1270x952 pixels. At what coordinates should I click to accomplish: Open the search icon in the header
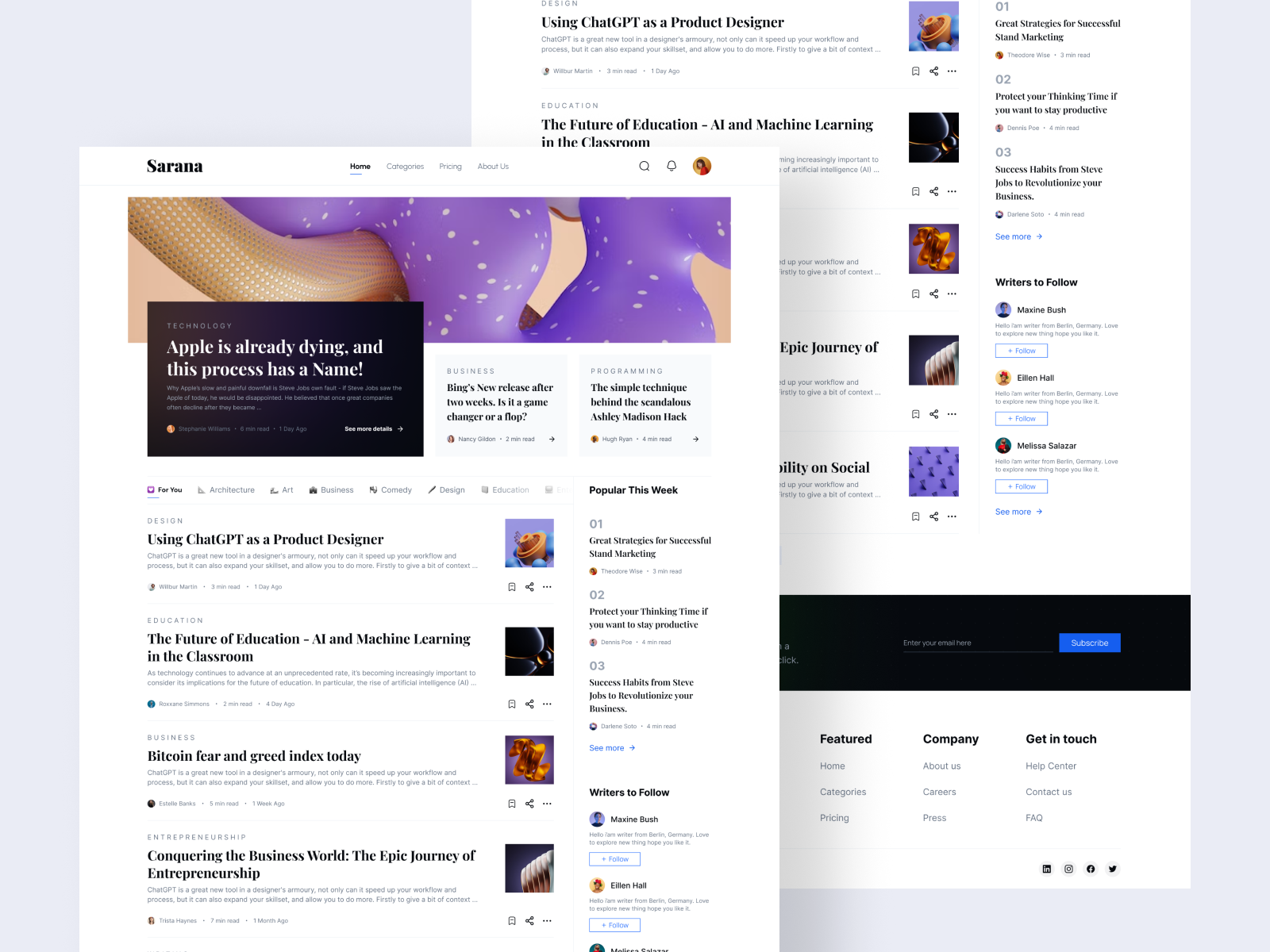point(644,166)
